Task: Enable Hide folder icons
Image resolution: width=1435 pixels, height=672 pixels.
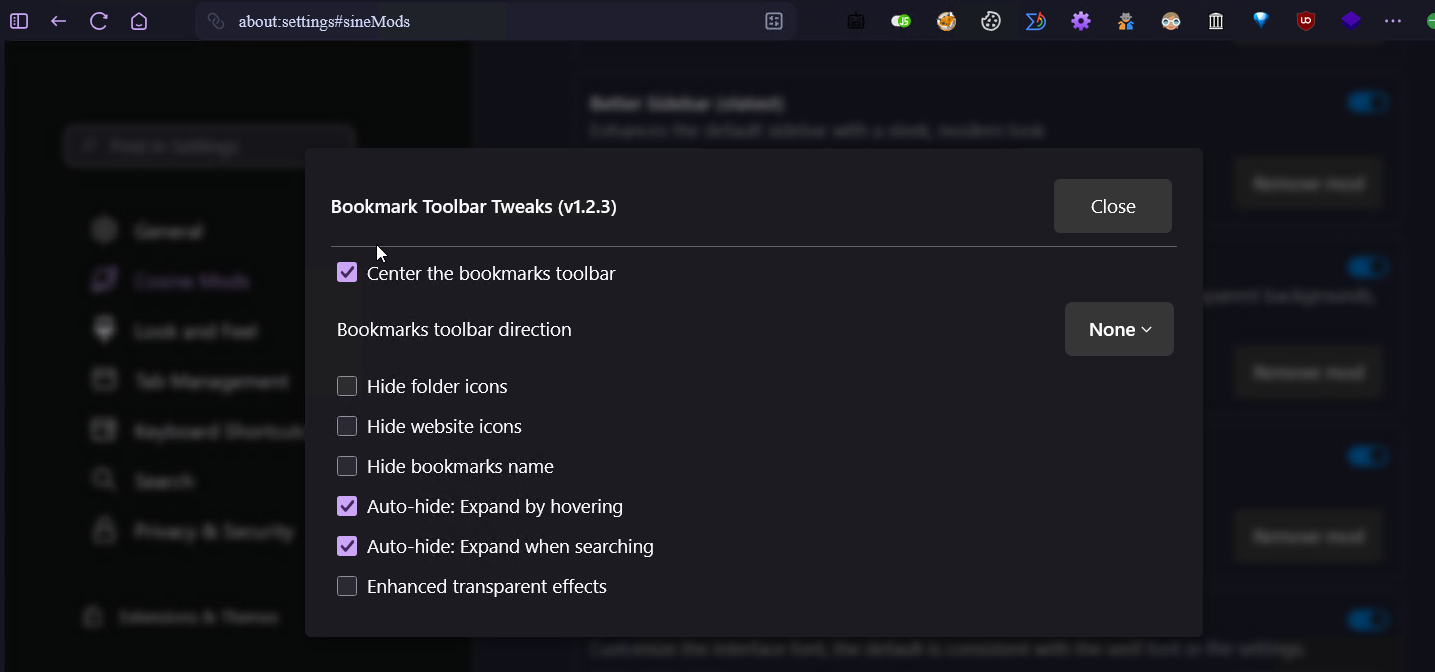Action: coord(346,385)
